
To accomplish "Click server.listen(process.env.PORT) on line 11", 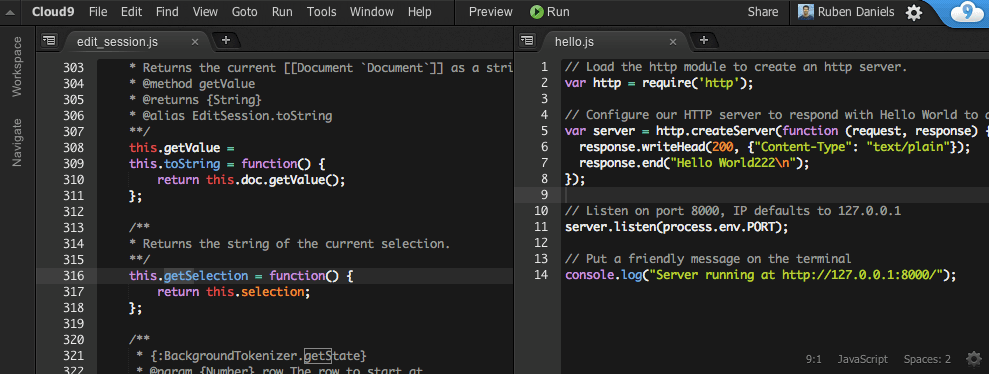I will [677, 227].
